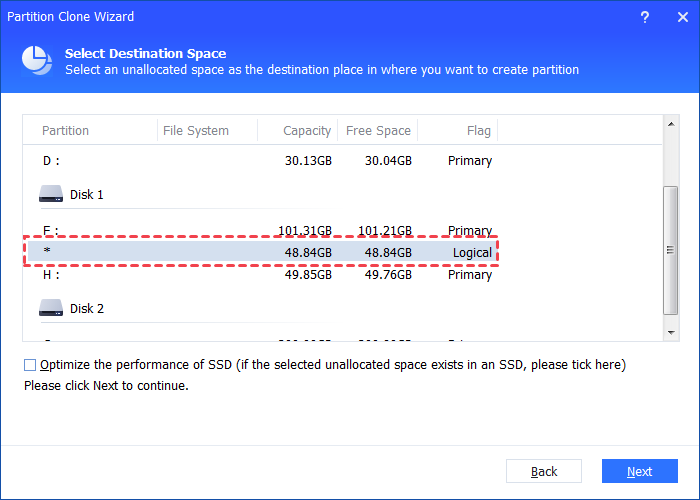
Task: Go back with the Back button
Action: click(x=544, y=471)
